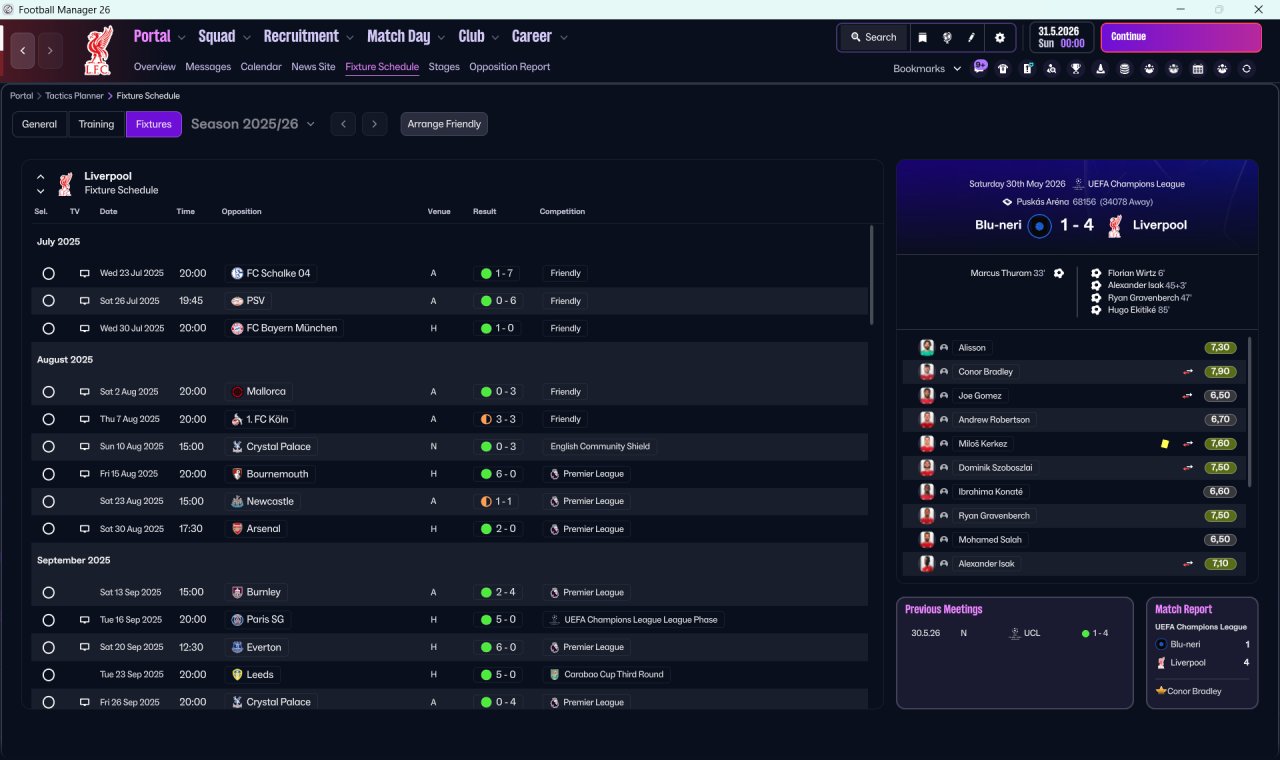
Task: Go forward with the right arrow navigation button
Action: coord(49,50)
